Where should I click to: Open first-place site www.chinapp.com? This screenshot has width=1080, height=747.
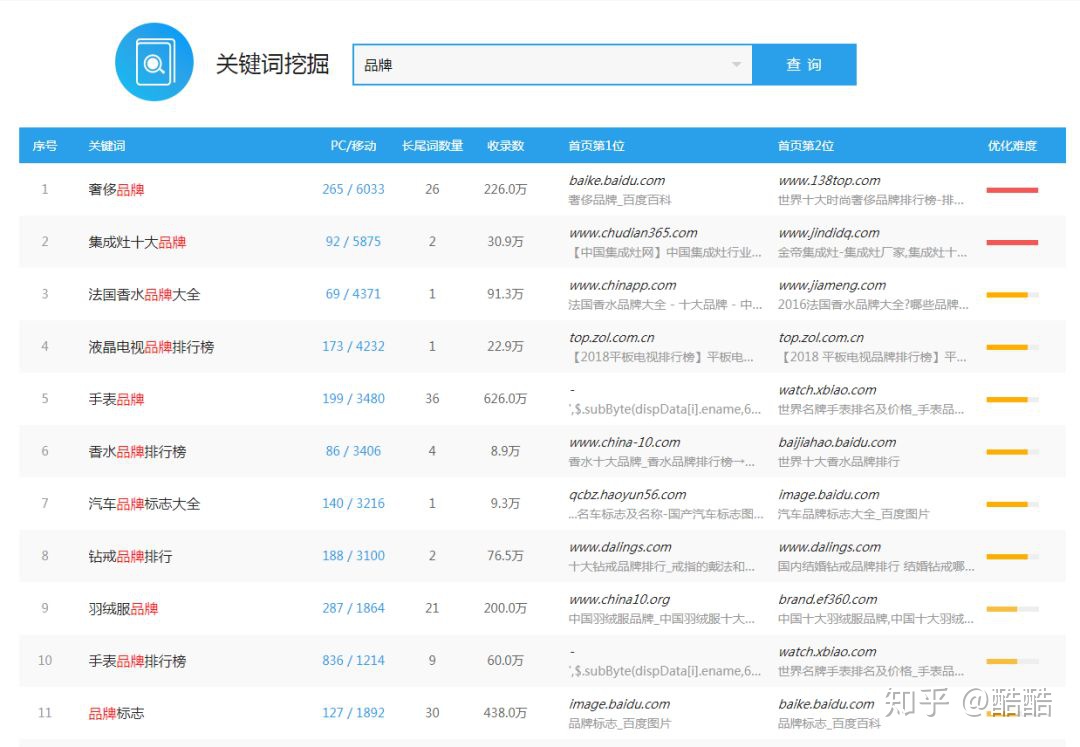pos(623,285)
